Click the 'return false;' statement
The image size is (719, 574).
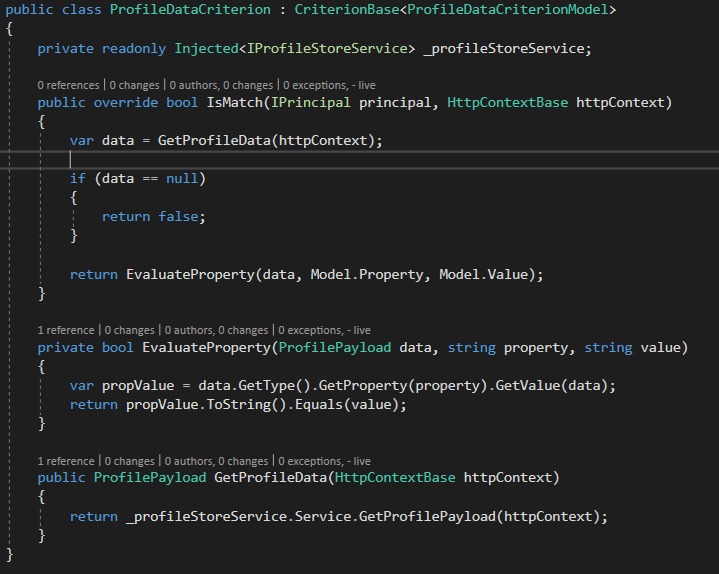click(x=154, y=216)
